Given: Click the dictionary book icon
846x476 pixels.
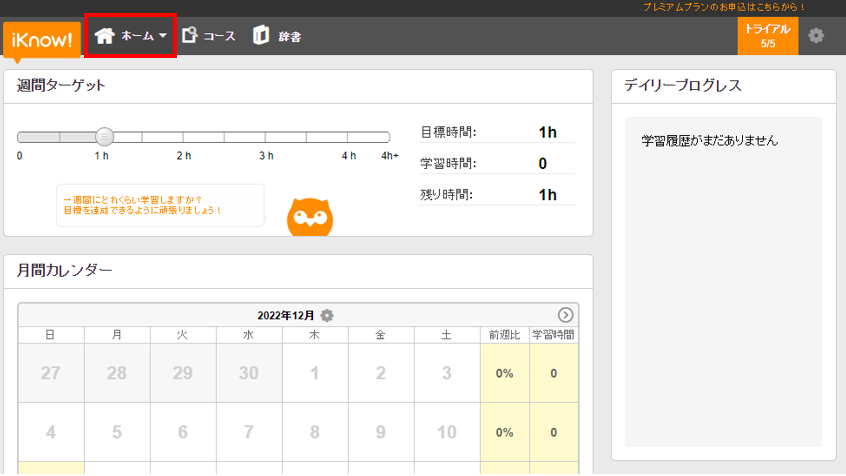Looking at the screenshot, I should click(261, 36).
